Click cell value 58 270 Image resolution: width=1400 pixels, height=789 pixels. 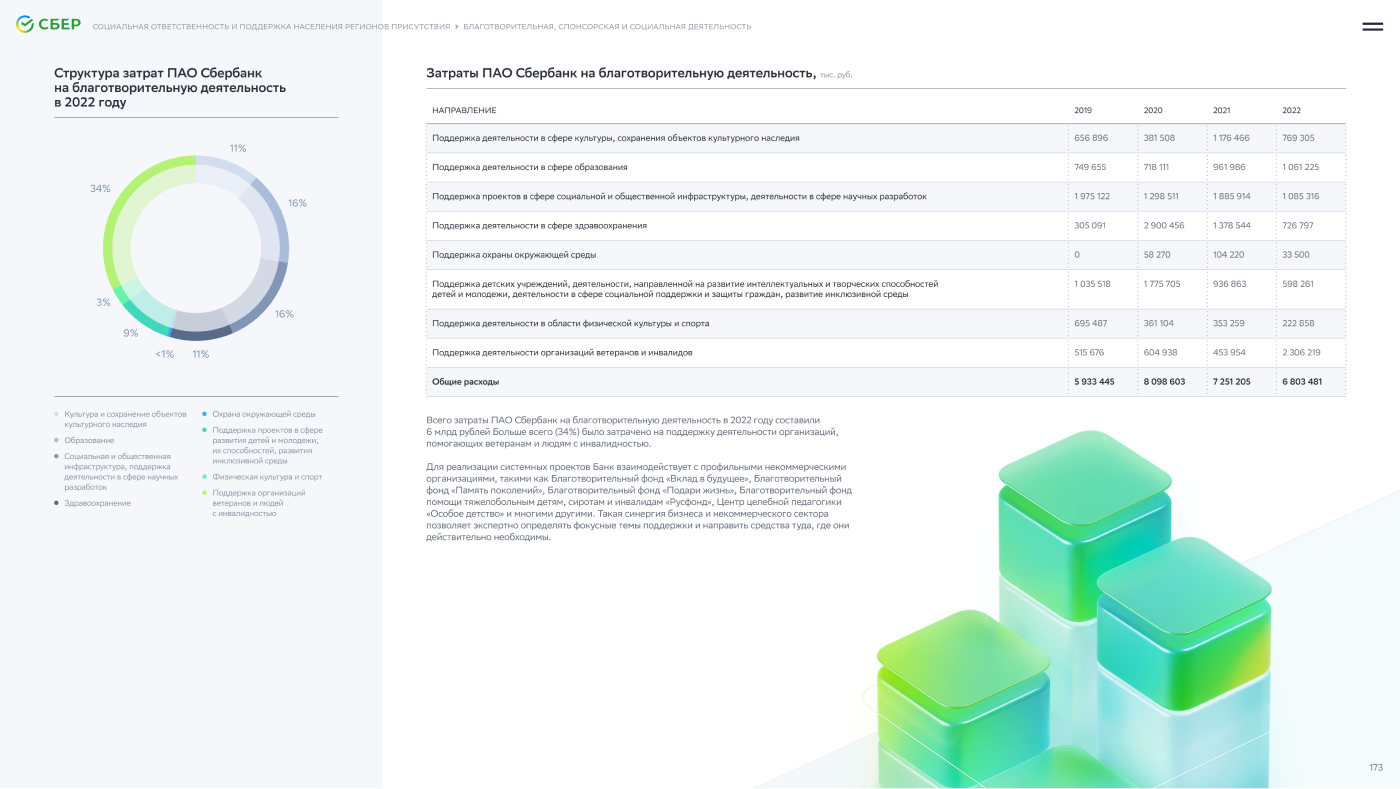point(1157,255)
